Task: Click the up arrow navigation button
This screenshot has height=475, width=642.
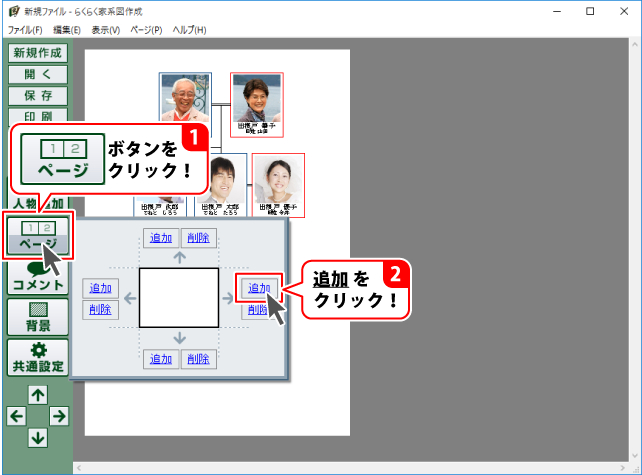Action: click(x=38, y=395)
